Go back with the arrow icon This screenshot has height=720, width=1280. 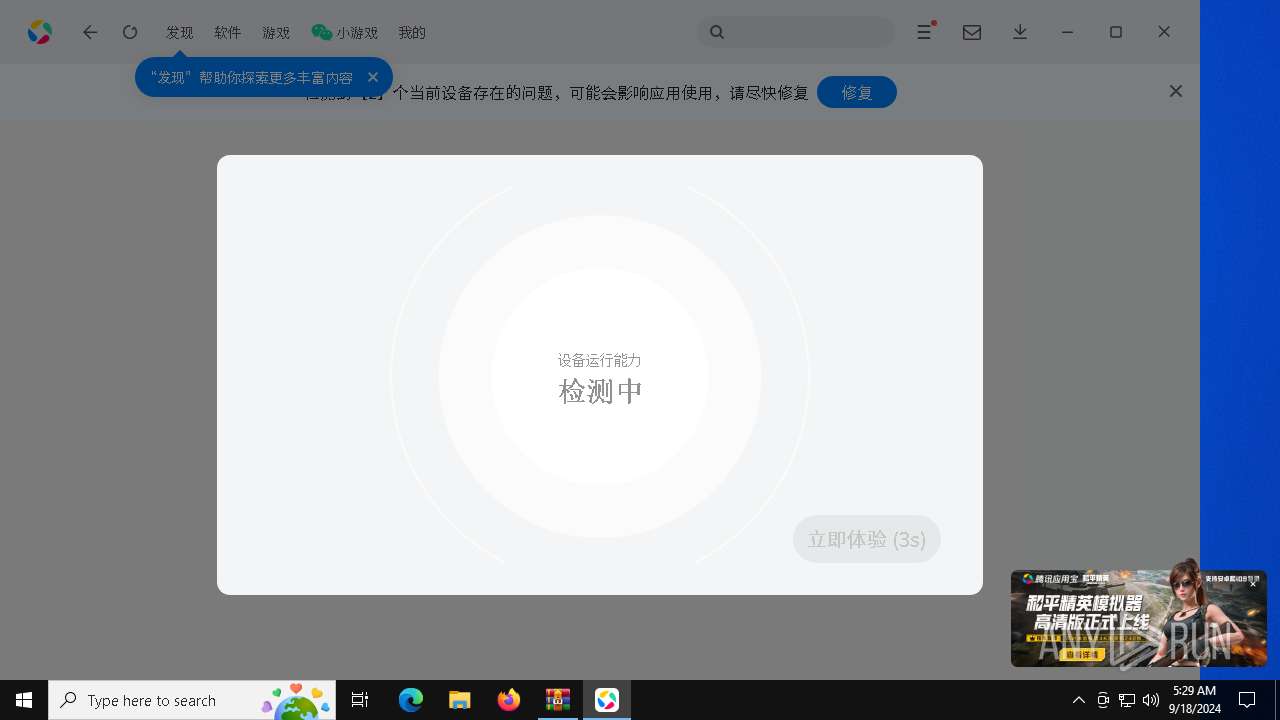coord(90,32)
